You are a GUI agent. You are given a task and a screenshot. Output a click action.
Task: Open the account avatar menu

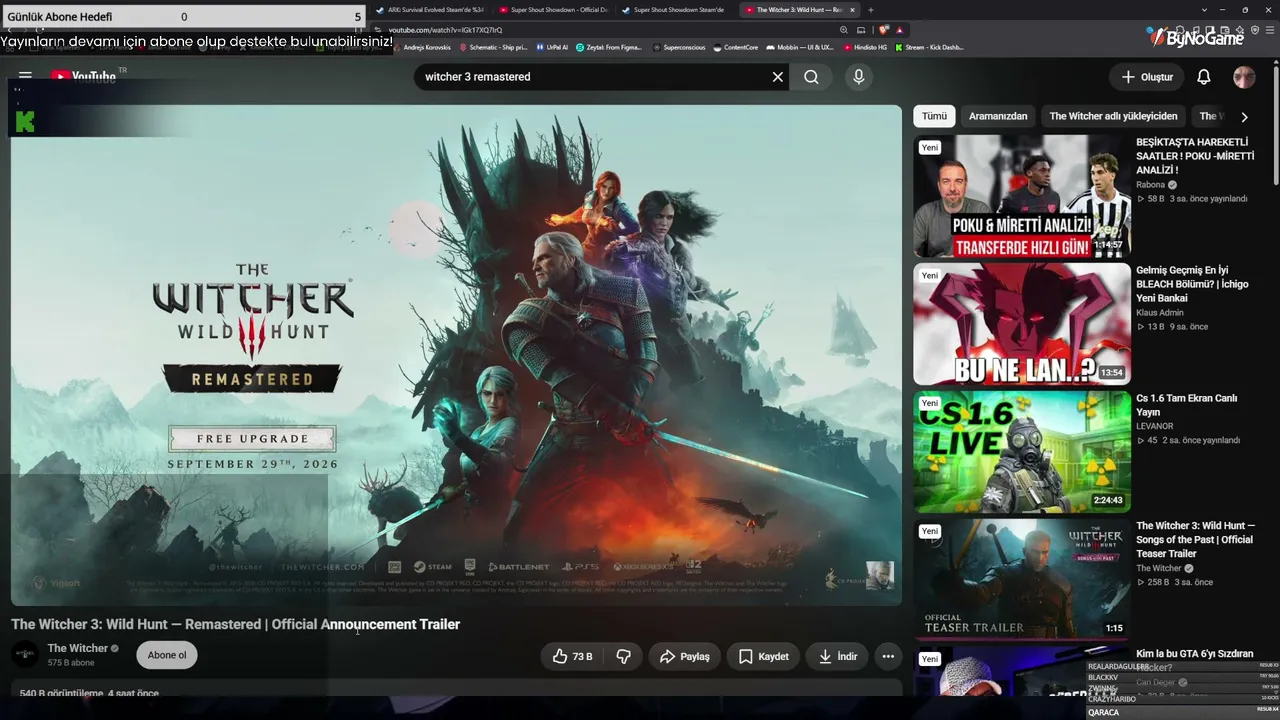tap(1244, 77)
